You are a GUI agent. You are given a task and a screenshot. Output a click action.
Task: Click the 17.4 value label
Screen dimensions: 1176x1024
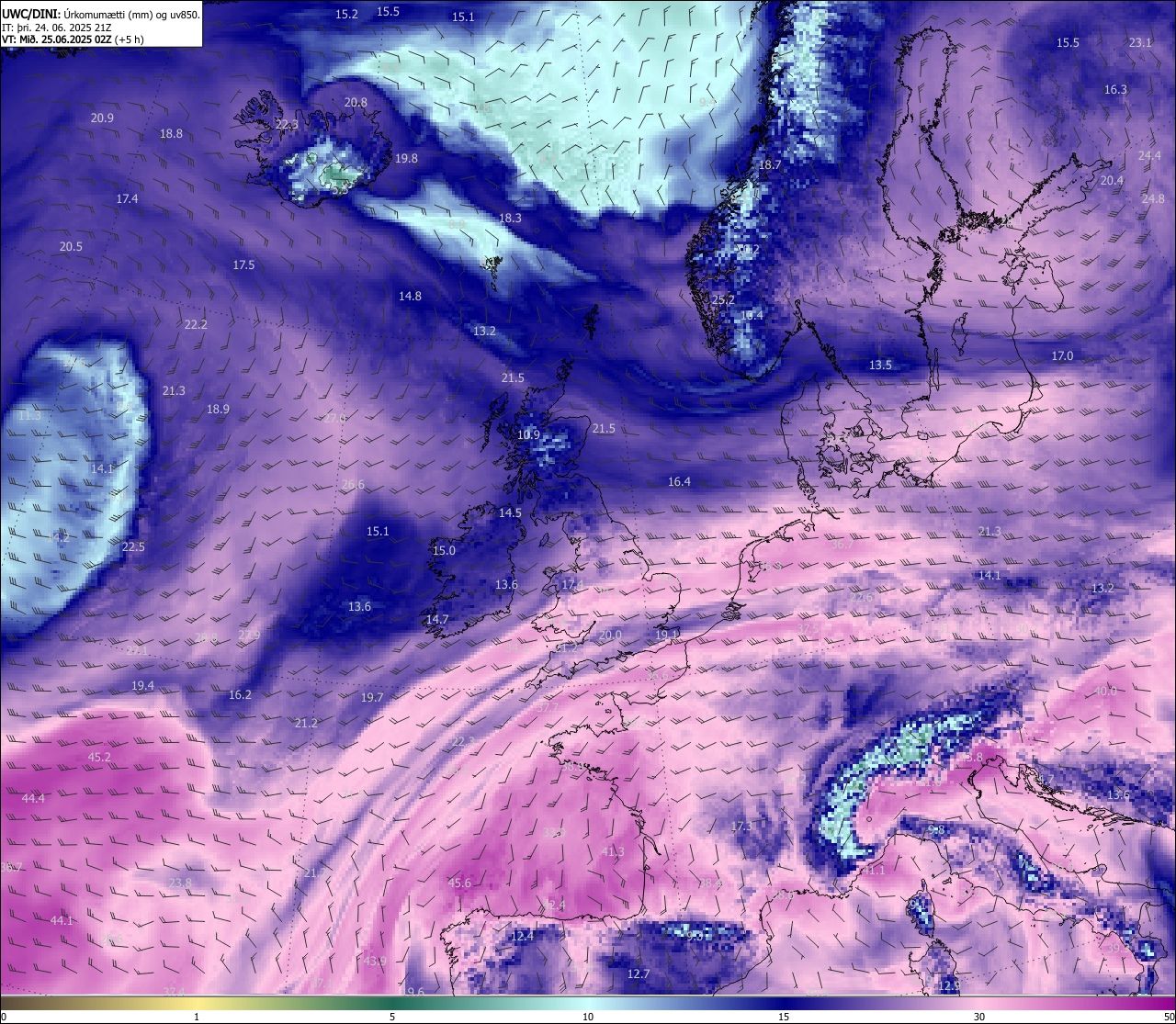click(127, 199)
